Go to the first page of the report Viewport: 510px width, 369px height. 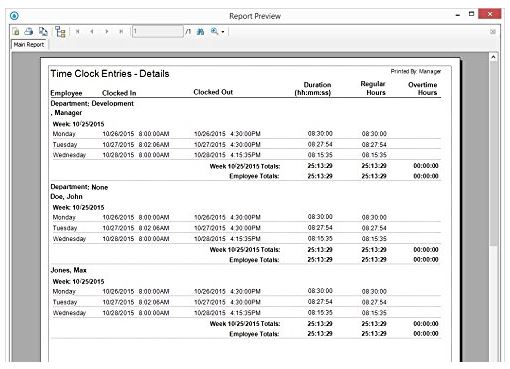78,32
